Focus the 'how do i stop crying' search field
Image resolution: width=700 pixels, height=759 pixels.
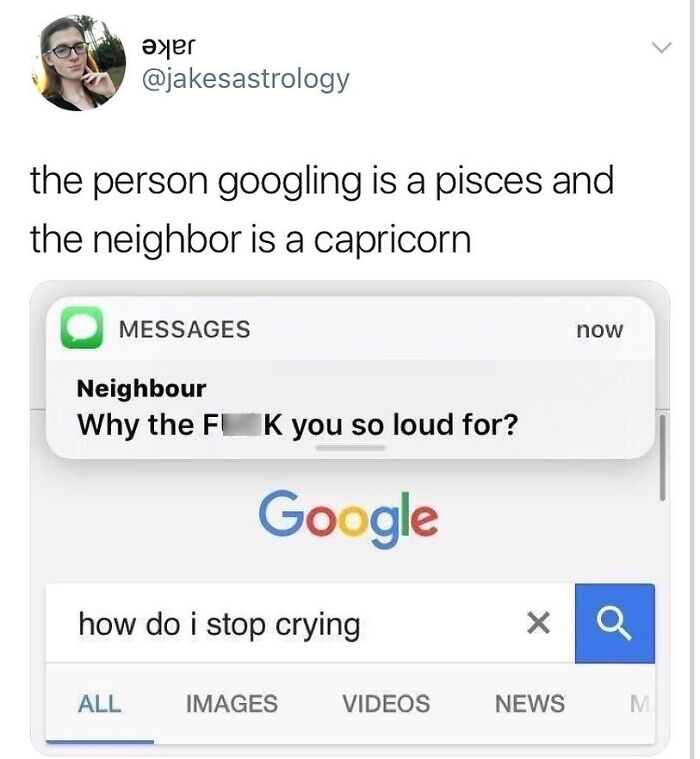(310, 623)
